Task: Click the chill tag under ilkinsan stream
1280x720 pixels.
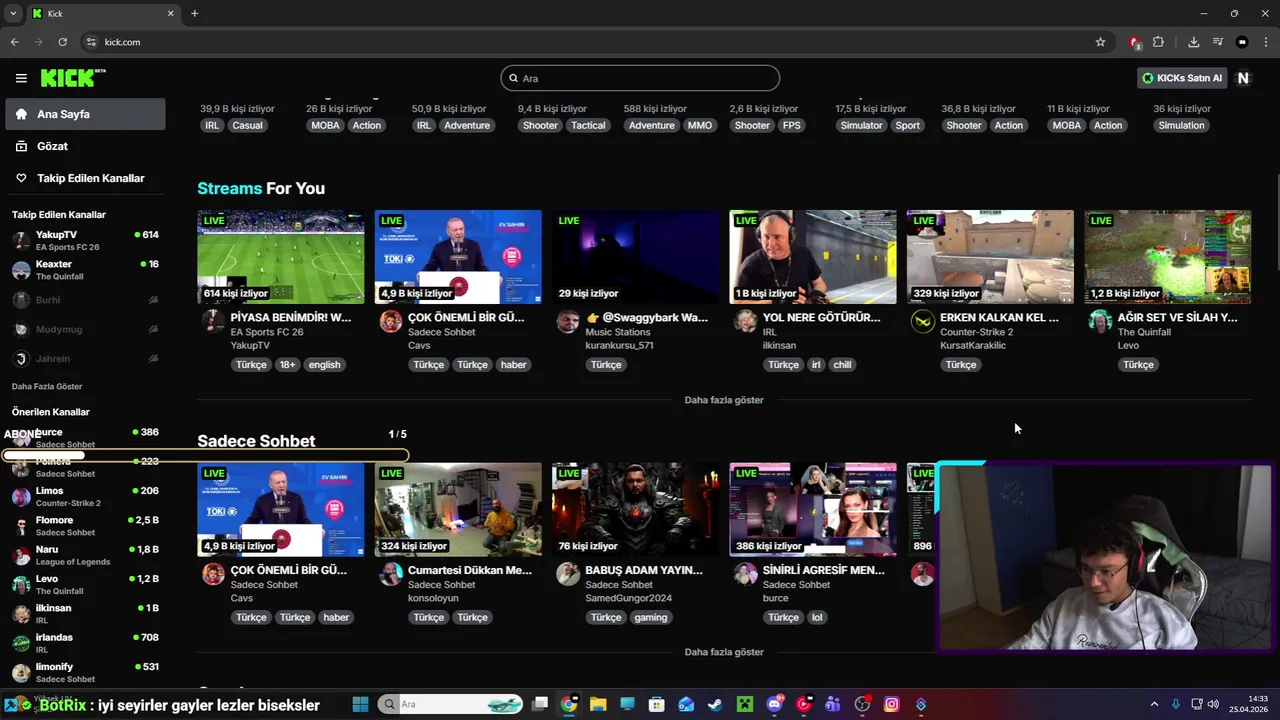Action: (842, 365)
